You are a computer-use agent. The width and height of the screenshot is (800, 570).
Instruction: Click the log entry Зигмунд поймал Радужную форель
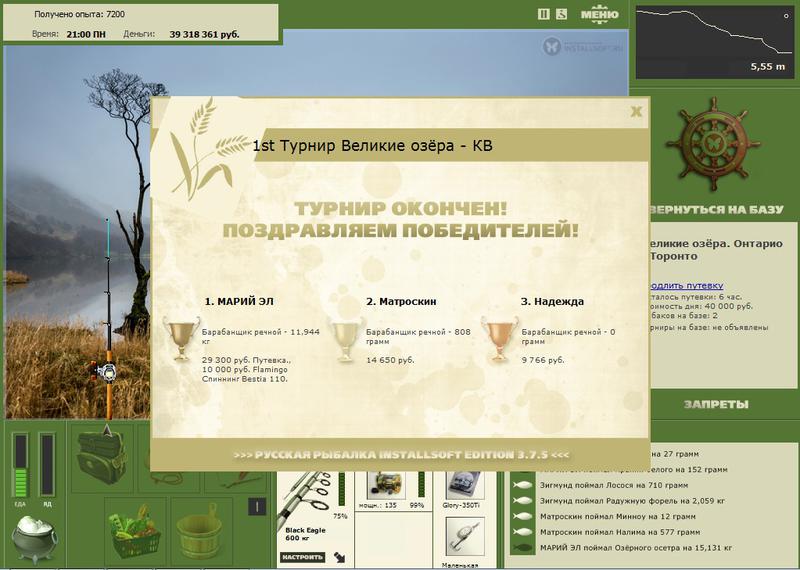coord(632,501)
